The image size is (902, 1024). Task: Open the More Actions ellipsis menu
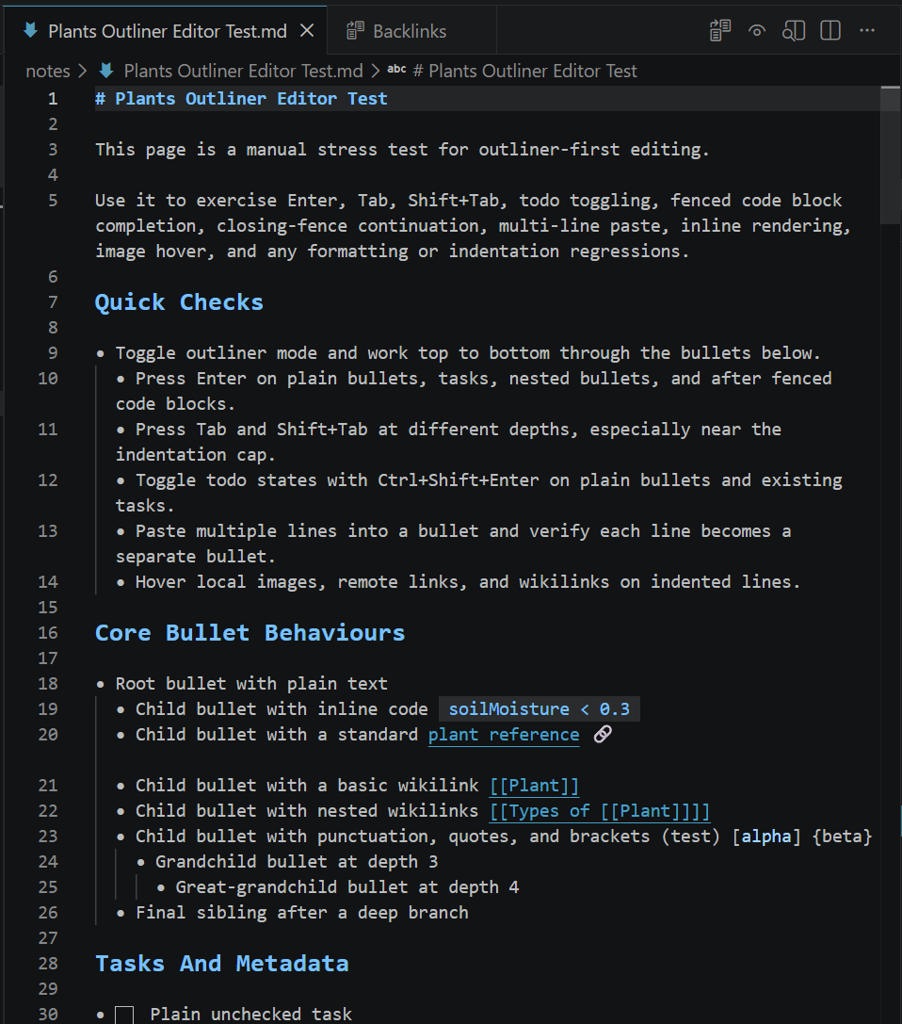[x=866, y=31]
